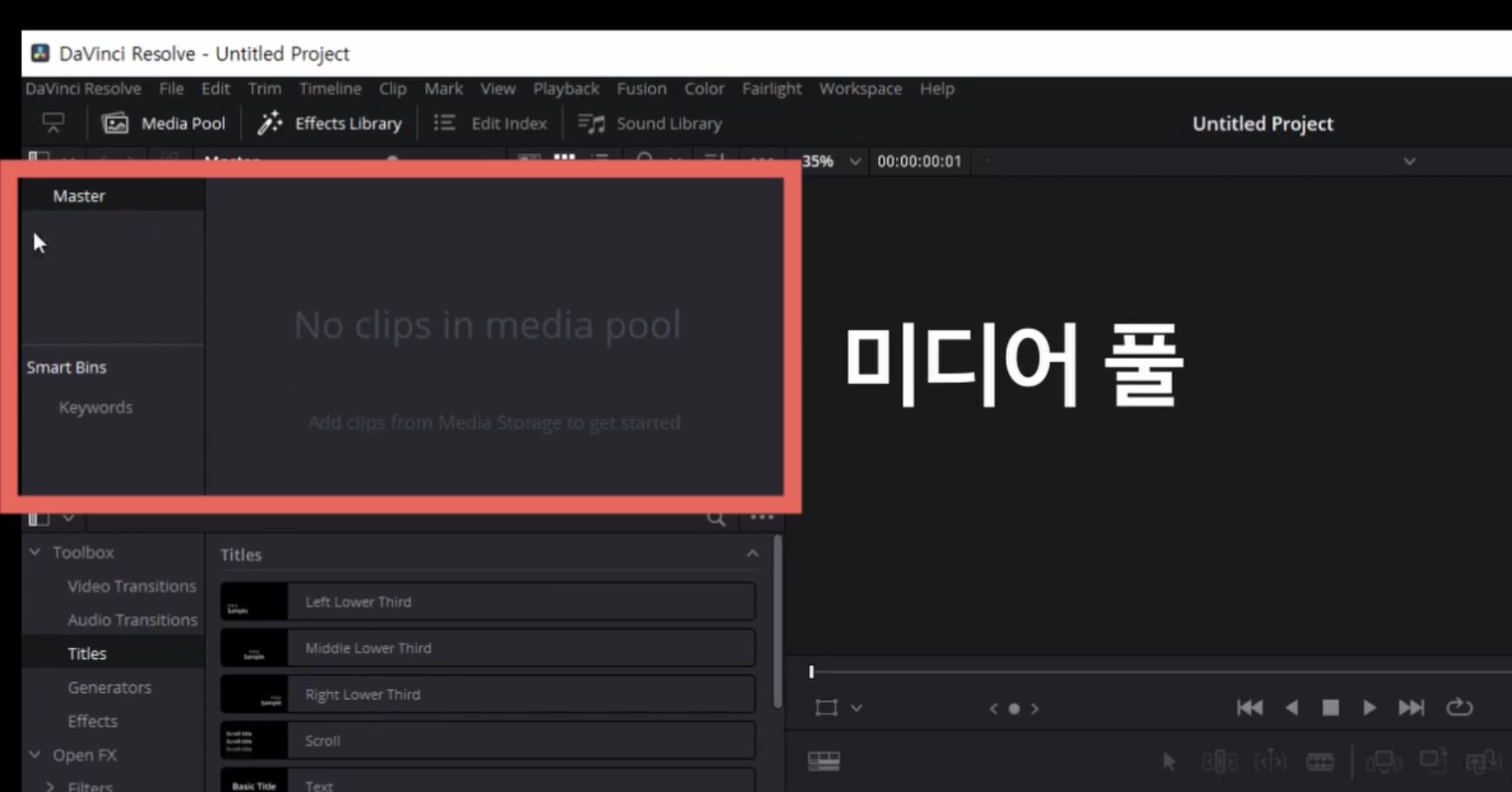Click the Insert Clip icon
Viewport: 1512px width, 792px height.
(1383, 762)
